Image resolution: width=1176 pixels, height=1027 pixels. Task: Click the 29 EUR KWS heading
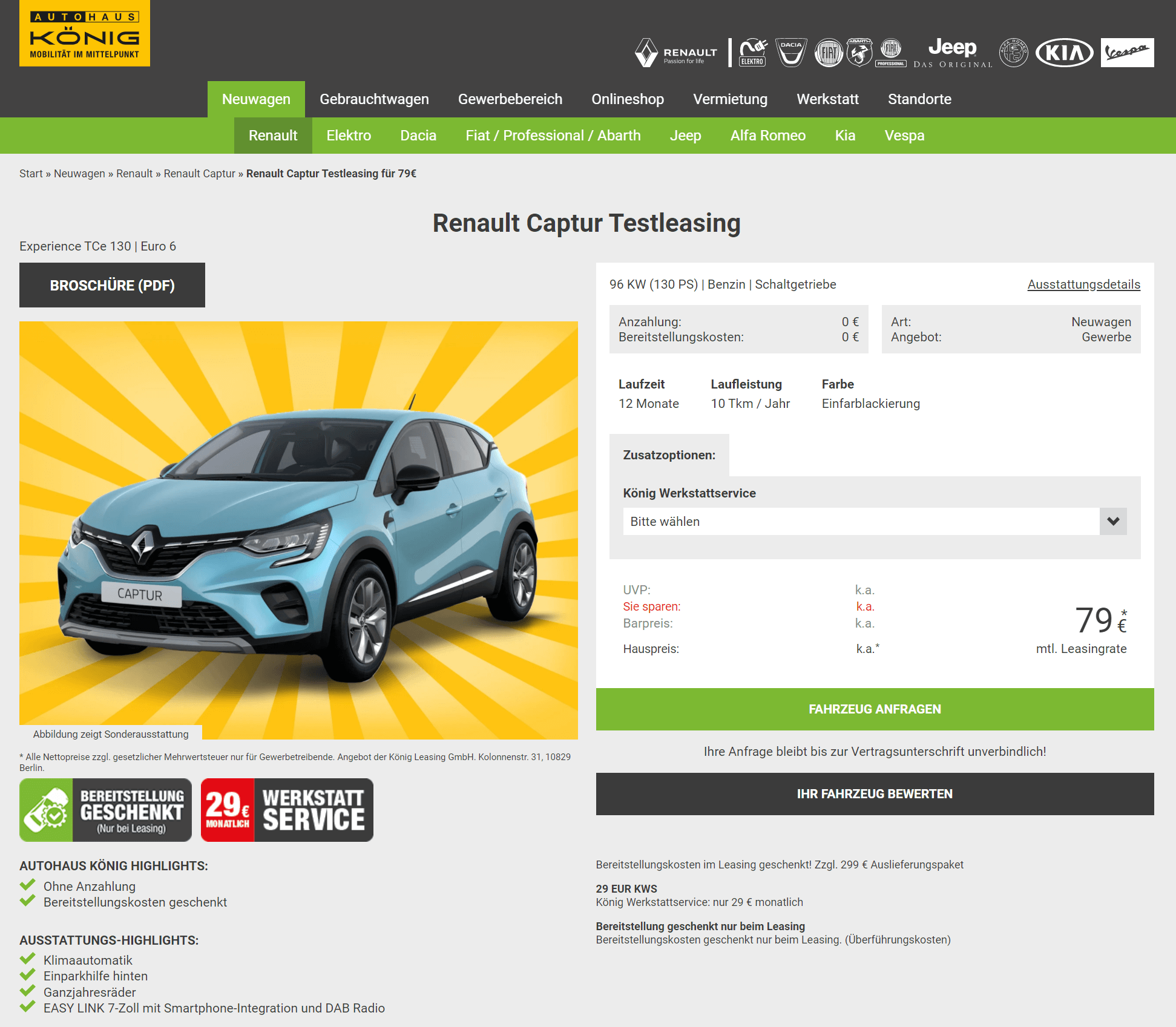tap(626, 889)
